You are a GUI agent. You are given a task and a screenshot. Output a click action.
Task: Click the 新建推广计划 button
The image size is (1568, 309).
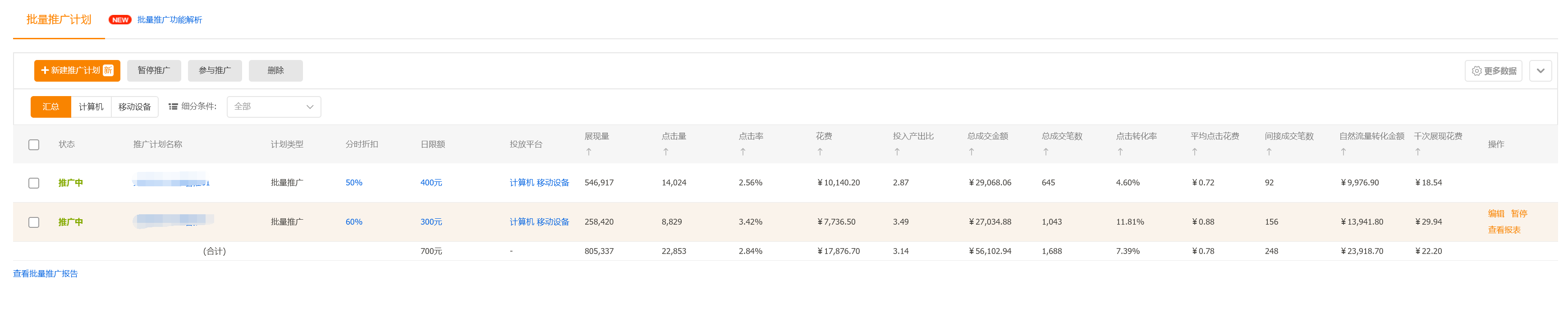click(x=77, y=71)
